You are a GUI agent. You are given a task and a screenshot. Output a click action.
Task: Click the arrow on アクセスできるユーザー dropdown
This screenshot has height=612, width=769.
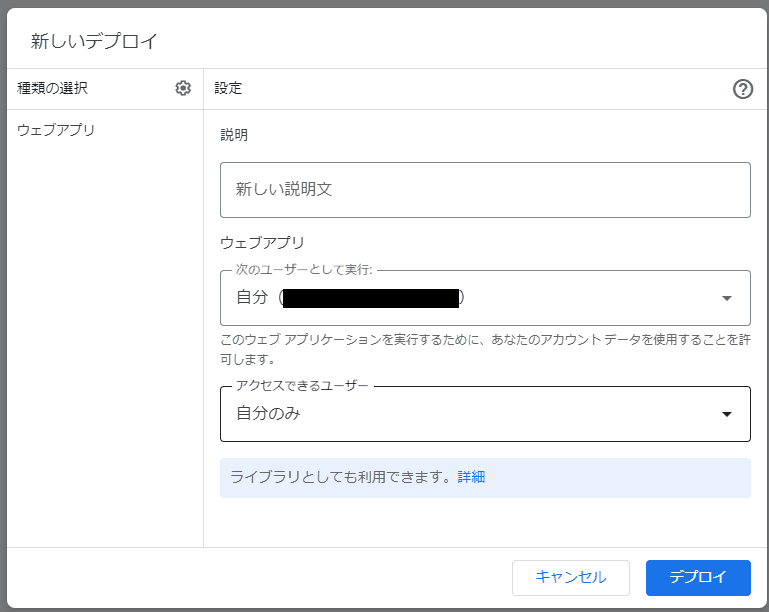click(x=727, y=414)
